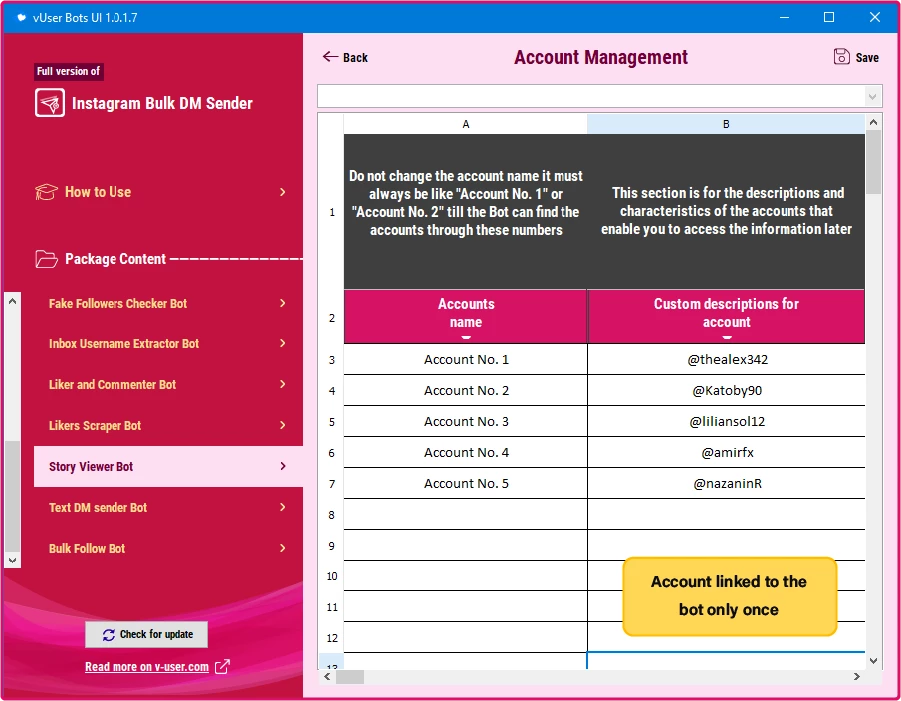Image resolution: width=901 pixels, height=701 pixels.
Task: Select Text DM sender Bot in sidebar
Action: [168, 507]
